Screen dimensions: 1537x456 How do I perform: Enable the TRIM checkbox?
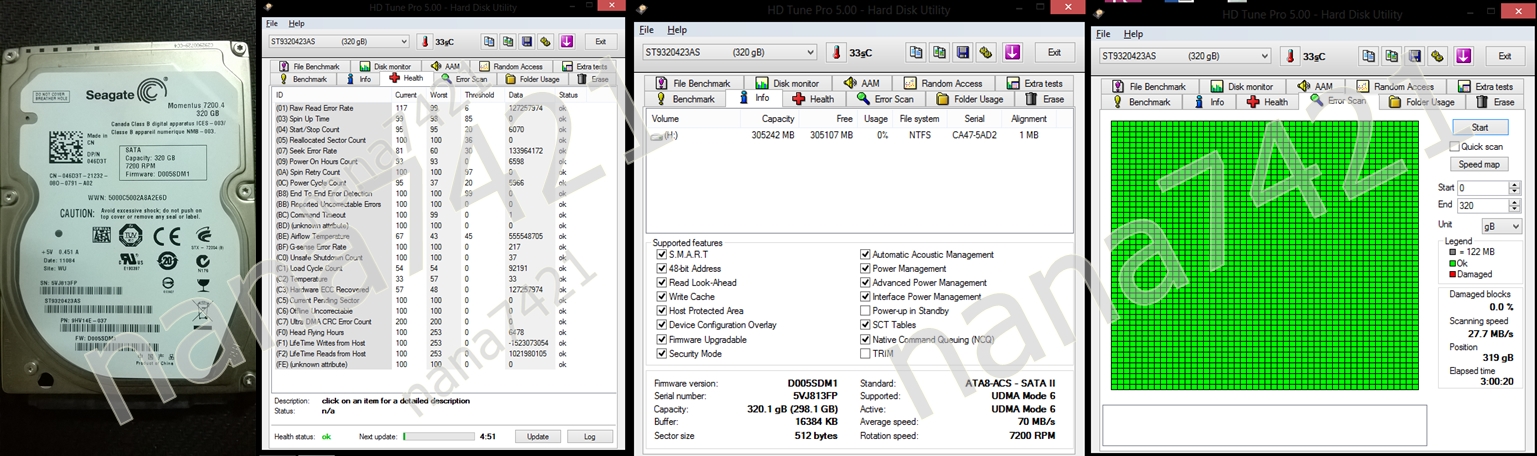click(x=865, y=353)
